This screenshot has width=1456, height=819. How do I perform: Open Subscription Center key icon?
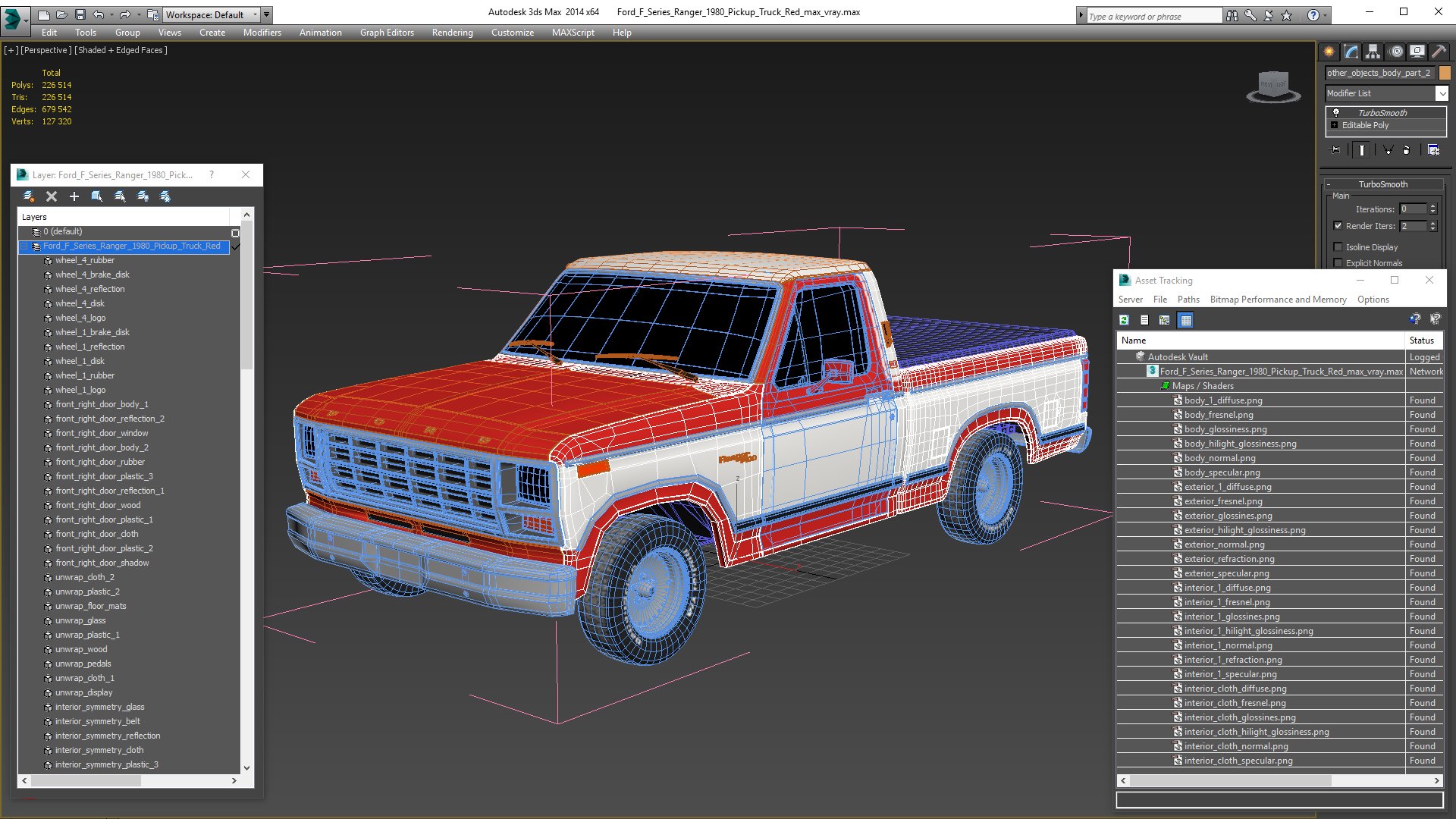click(1250, 15)
